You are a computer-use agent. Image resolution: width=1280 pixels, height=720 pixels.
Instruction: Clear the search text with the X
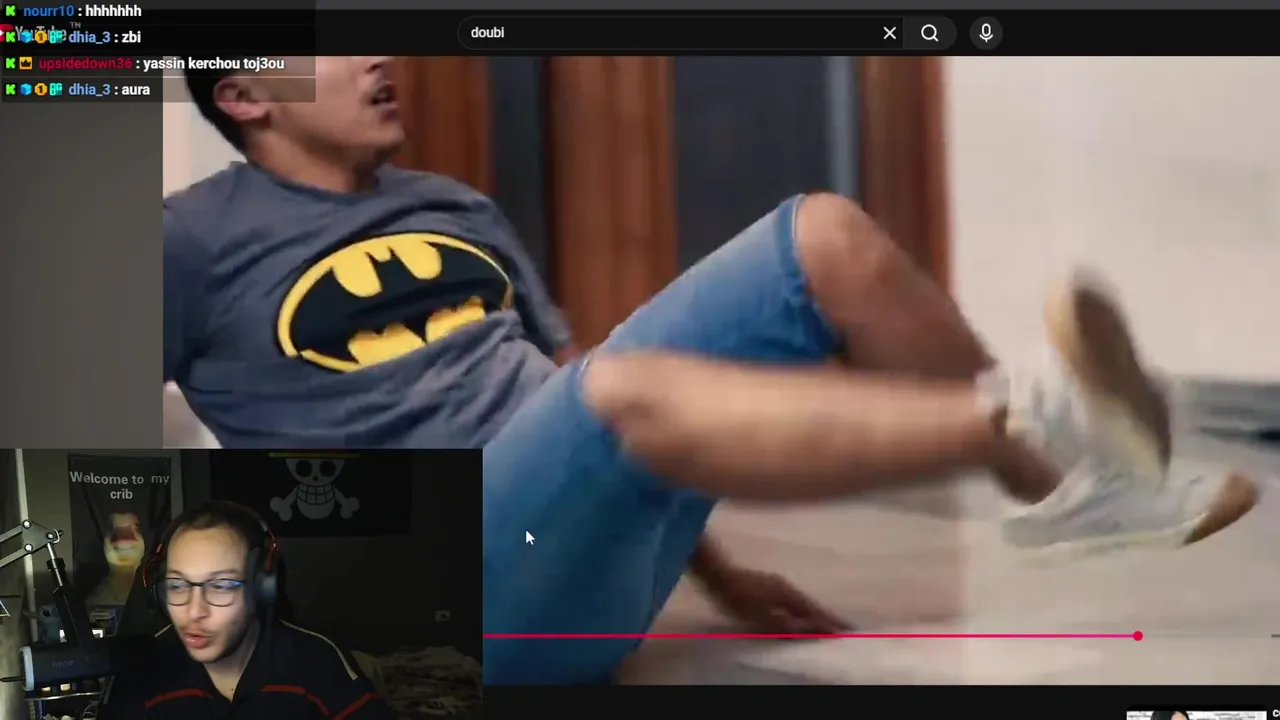(890, 33)
